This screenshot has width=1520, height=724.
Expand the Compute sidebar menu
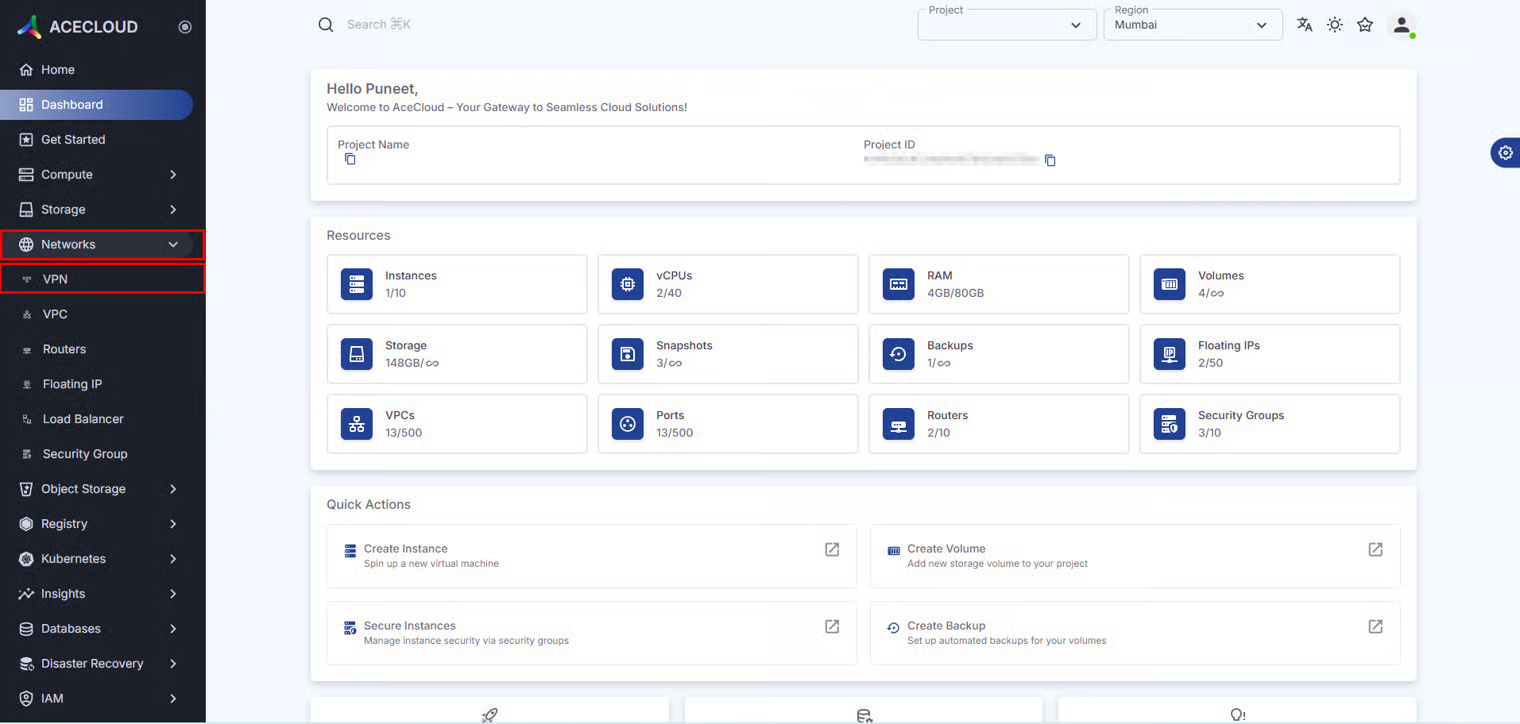point(98,174)
